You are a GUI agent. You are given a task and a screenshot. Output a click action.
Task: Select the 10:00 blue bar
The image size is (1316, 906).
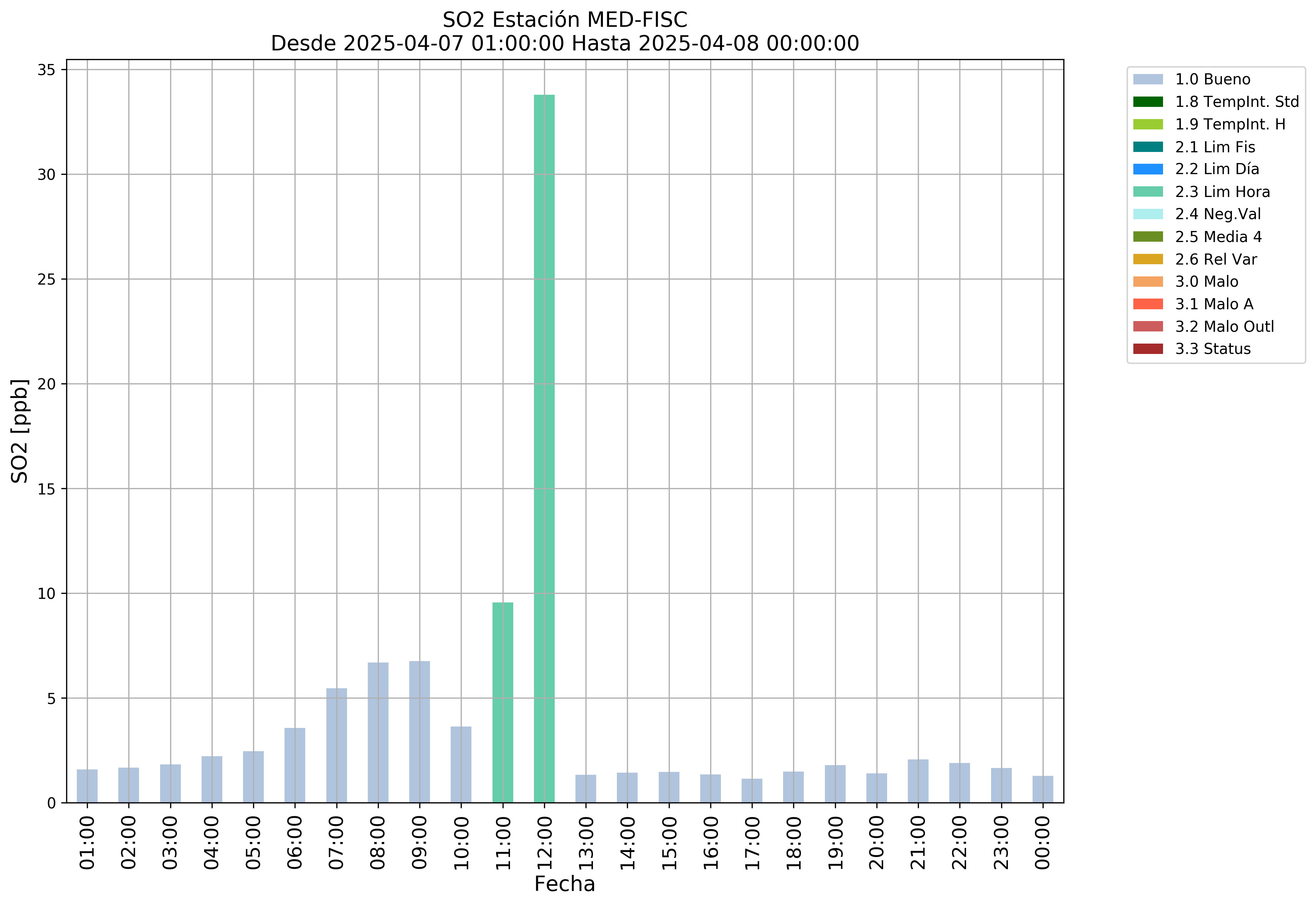pos(461,765)
